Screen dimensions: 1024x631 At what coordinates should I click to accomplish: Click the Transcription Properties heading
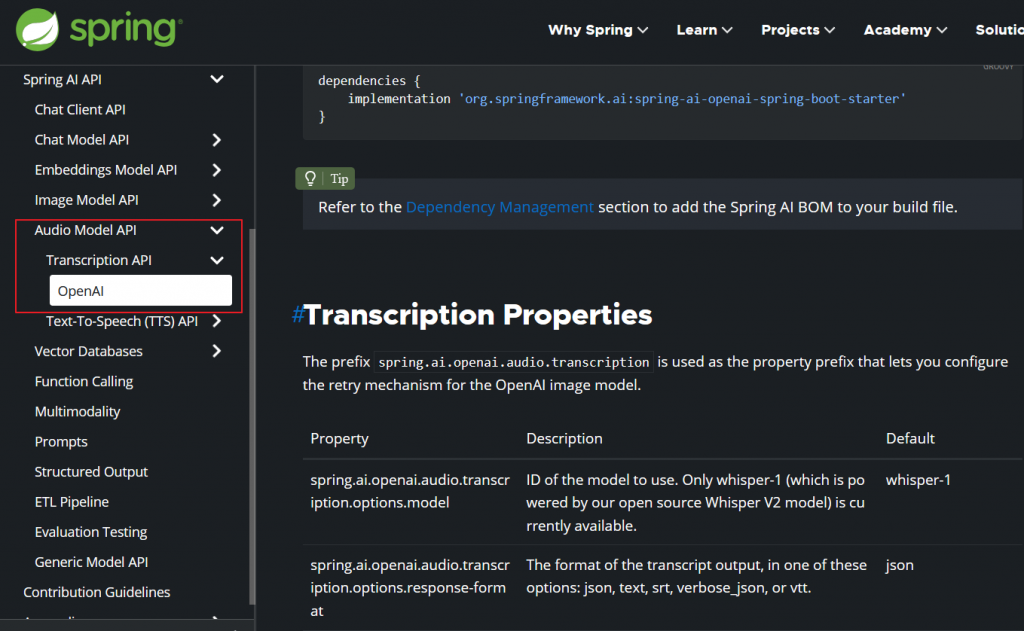pos(478,315)
